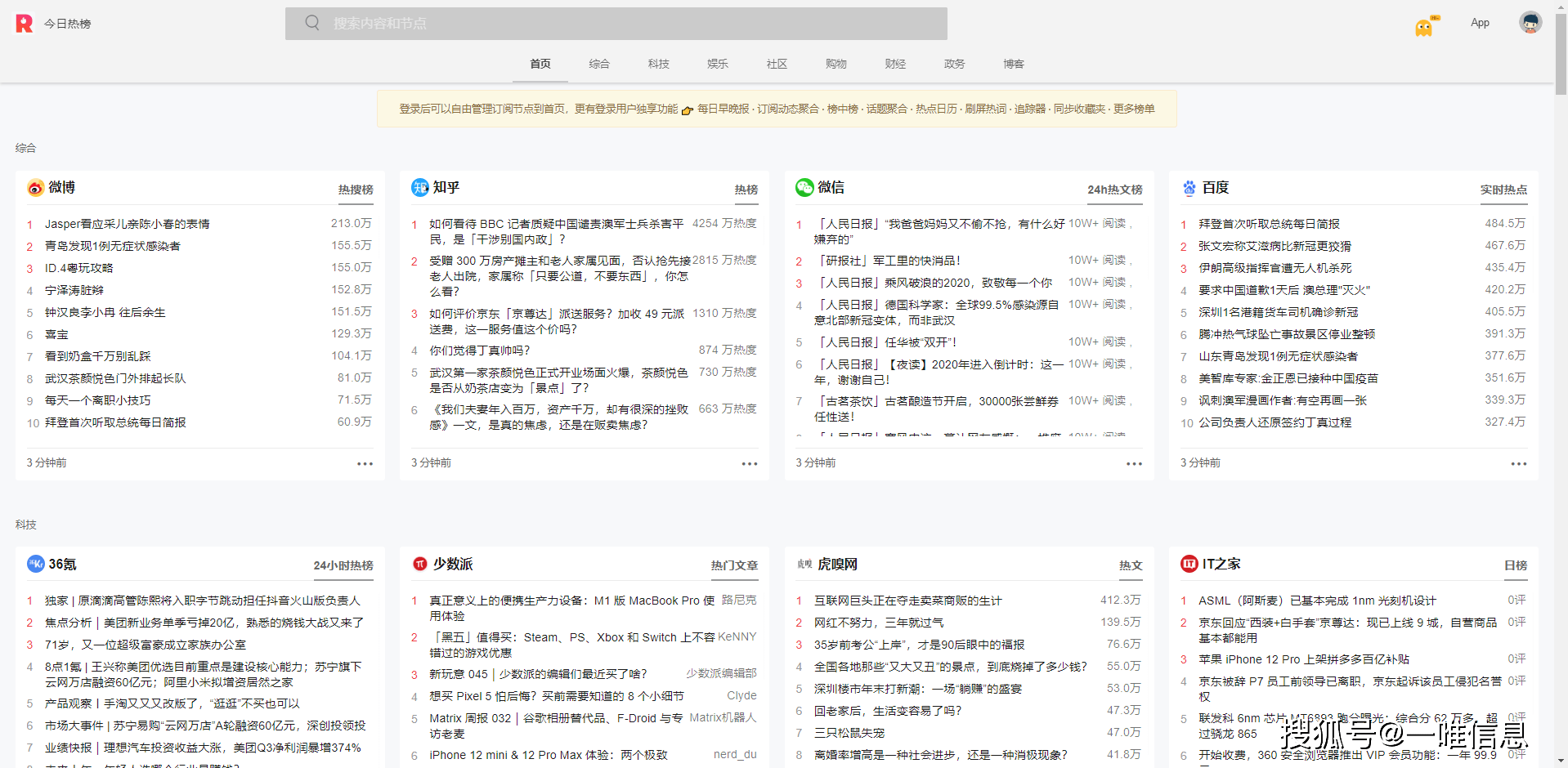
Task: Select the 24小时热榜 tab on the 36氪 card
Action: (343, 565)
